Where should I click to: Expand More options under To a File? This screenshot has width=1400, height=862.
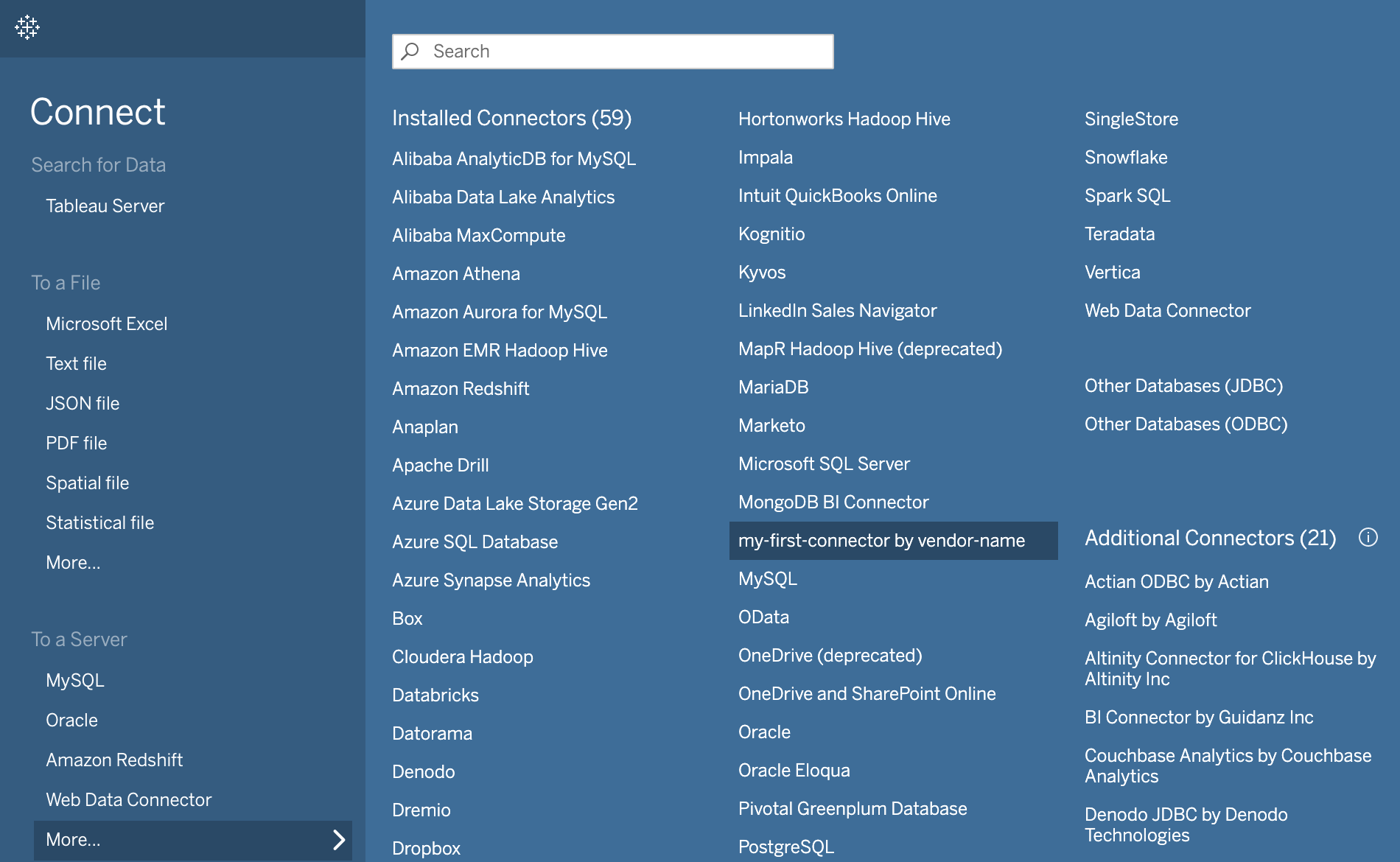tap(73, 562)
